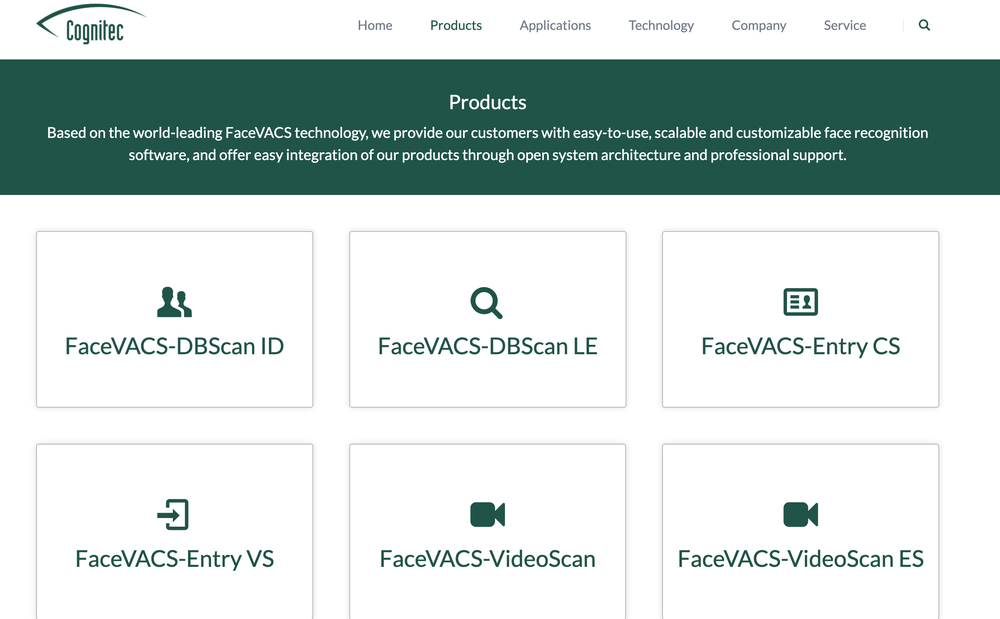Open the FaceVACS-DBScan LE product link
1000x619 pixels.
(x=487, y=346)
